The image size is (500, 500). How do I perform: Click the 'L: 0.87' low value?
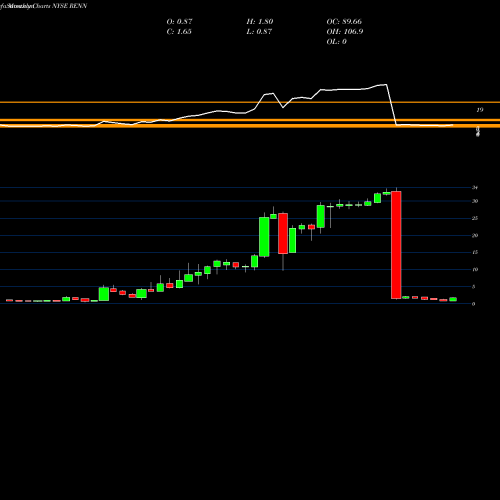[x=259, y=31]
